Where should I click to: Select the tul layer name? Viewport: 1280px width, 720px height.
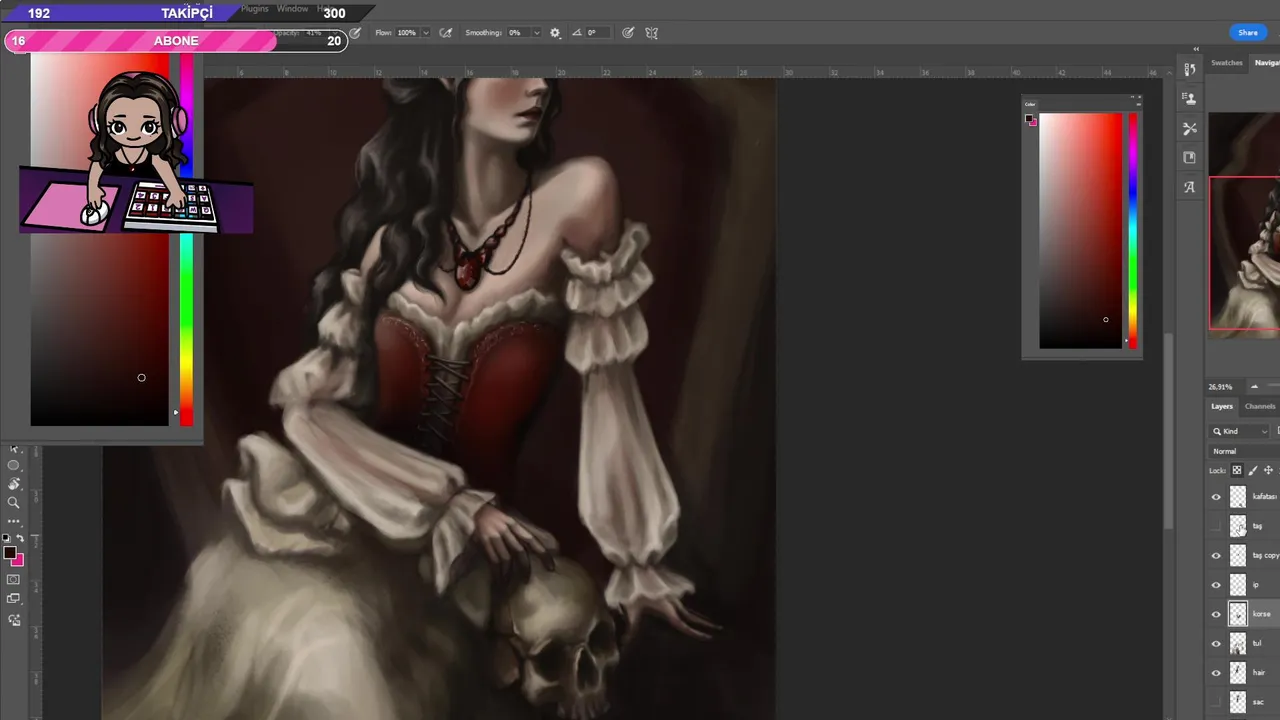tap(1257, 643)
